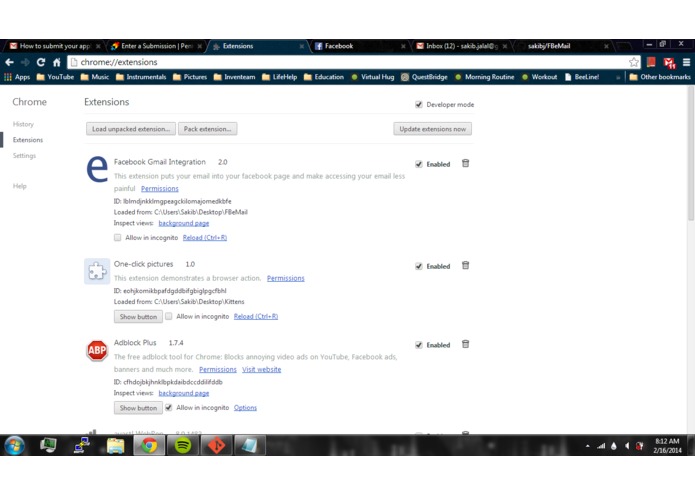Image resolution: width=695 pixels, height=494 pixels.
Task: Open the Git application on the taskbar
Action: point(216,445)
